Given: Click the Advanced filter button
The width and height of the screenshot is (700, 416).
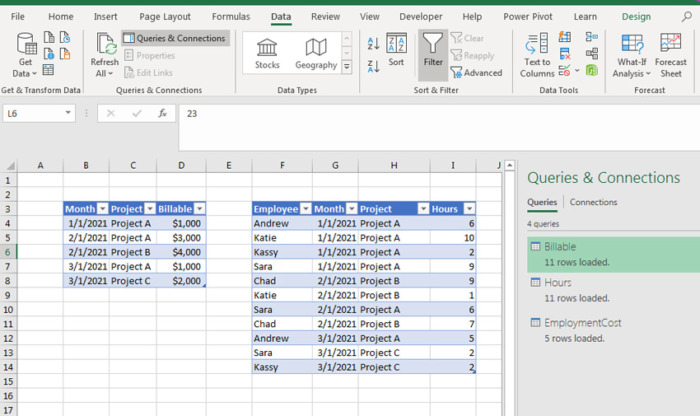Looking at the screenshot, I should [476, 72].
